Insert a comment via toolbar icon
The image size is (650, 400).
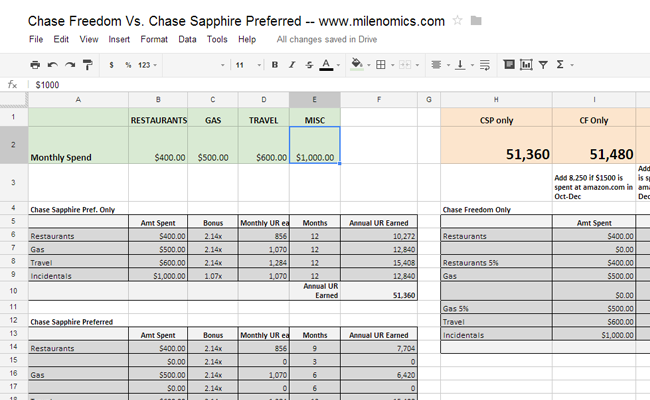pos(509,64)
